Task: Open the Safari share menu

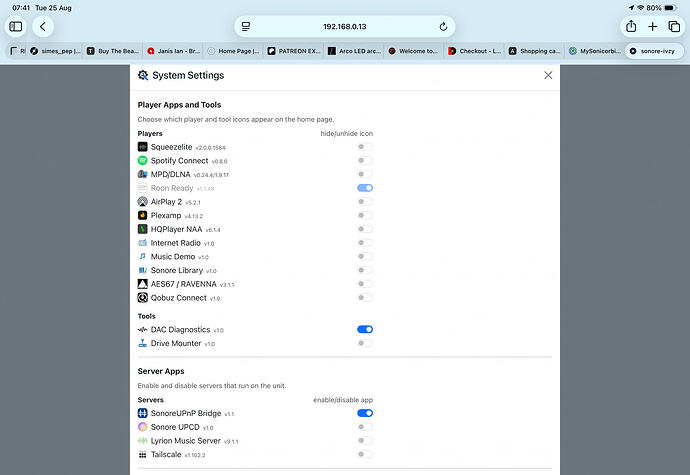Action: (631, 26)
